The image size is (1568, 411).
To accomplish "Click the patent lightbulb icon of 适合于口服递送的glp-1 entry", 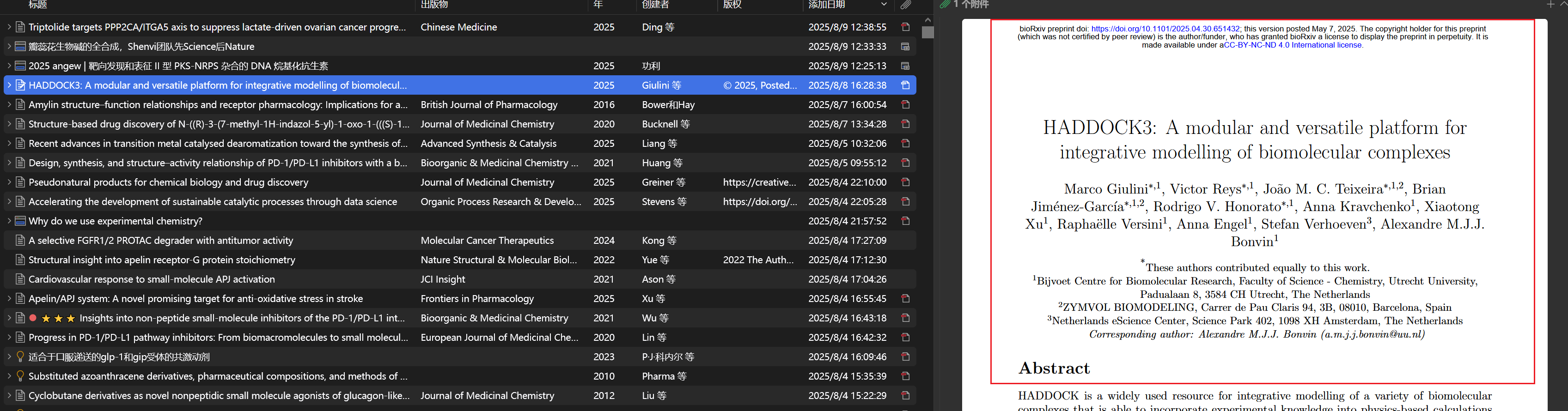I will pyautogui.click(x=20, y=357).
